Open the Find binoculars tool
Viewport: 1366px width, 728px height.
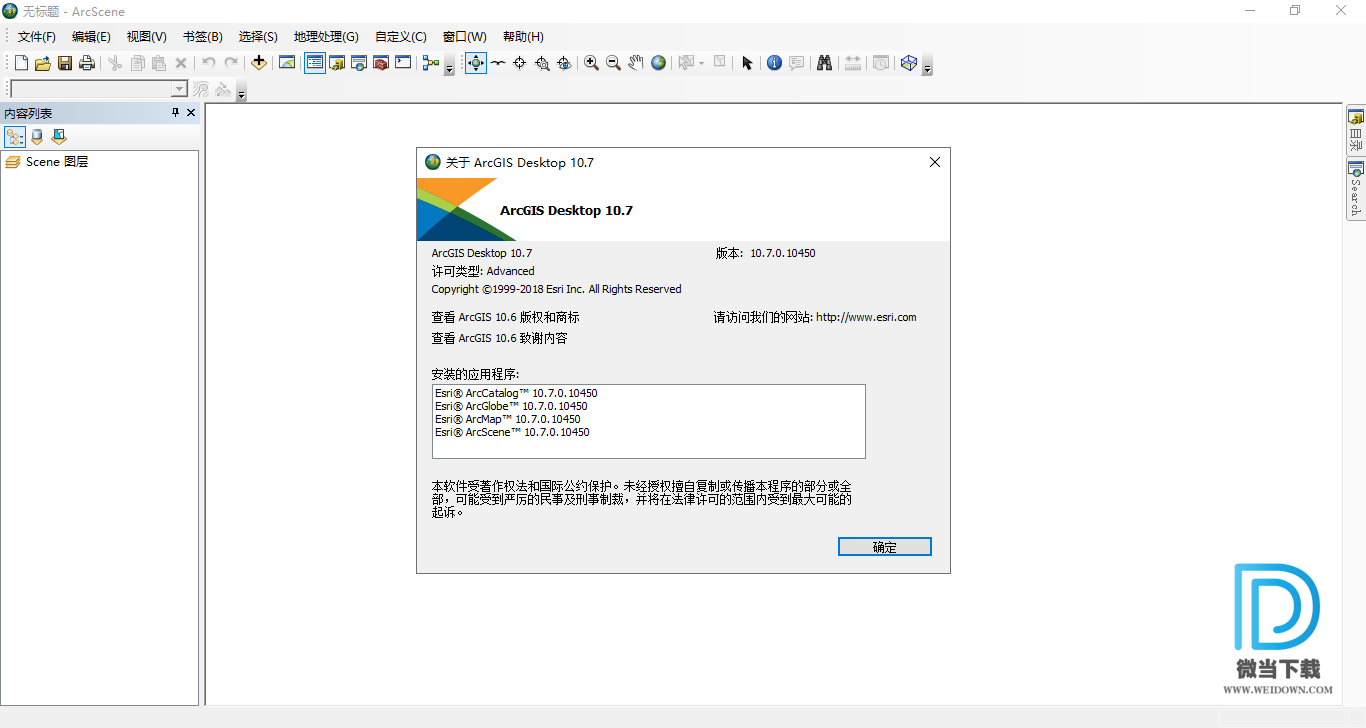point(824,63)
